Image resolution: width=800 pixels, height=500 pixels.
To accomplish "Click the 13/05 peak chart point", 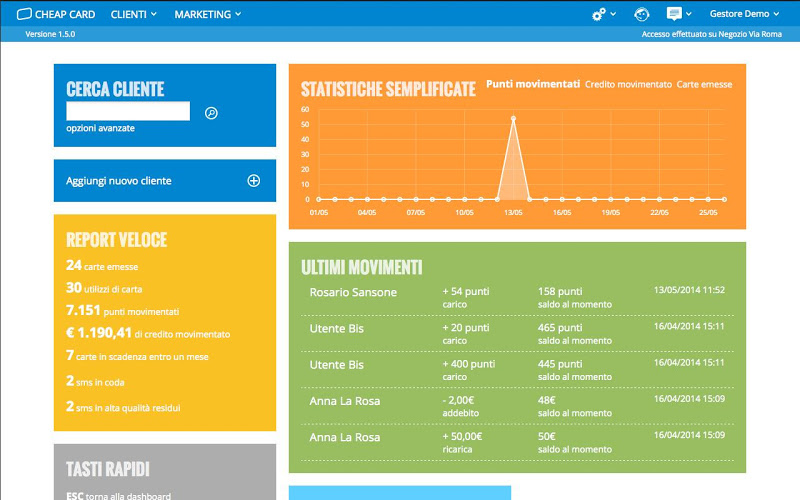I will [x=513, y=118].
